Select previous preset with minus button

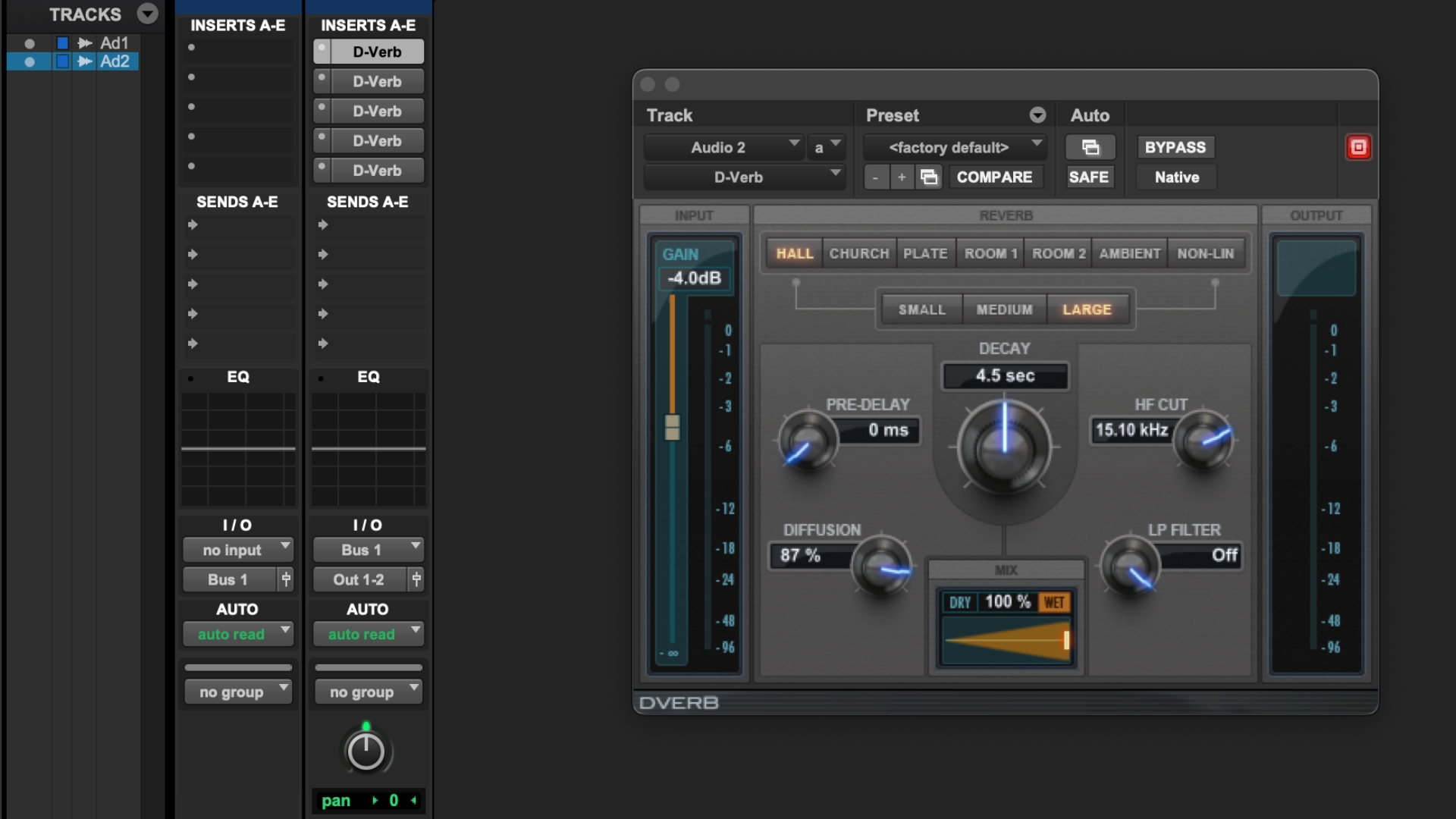876,177
